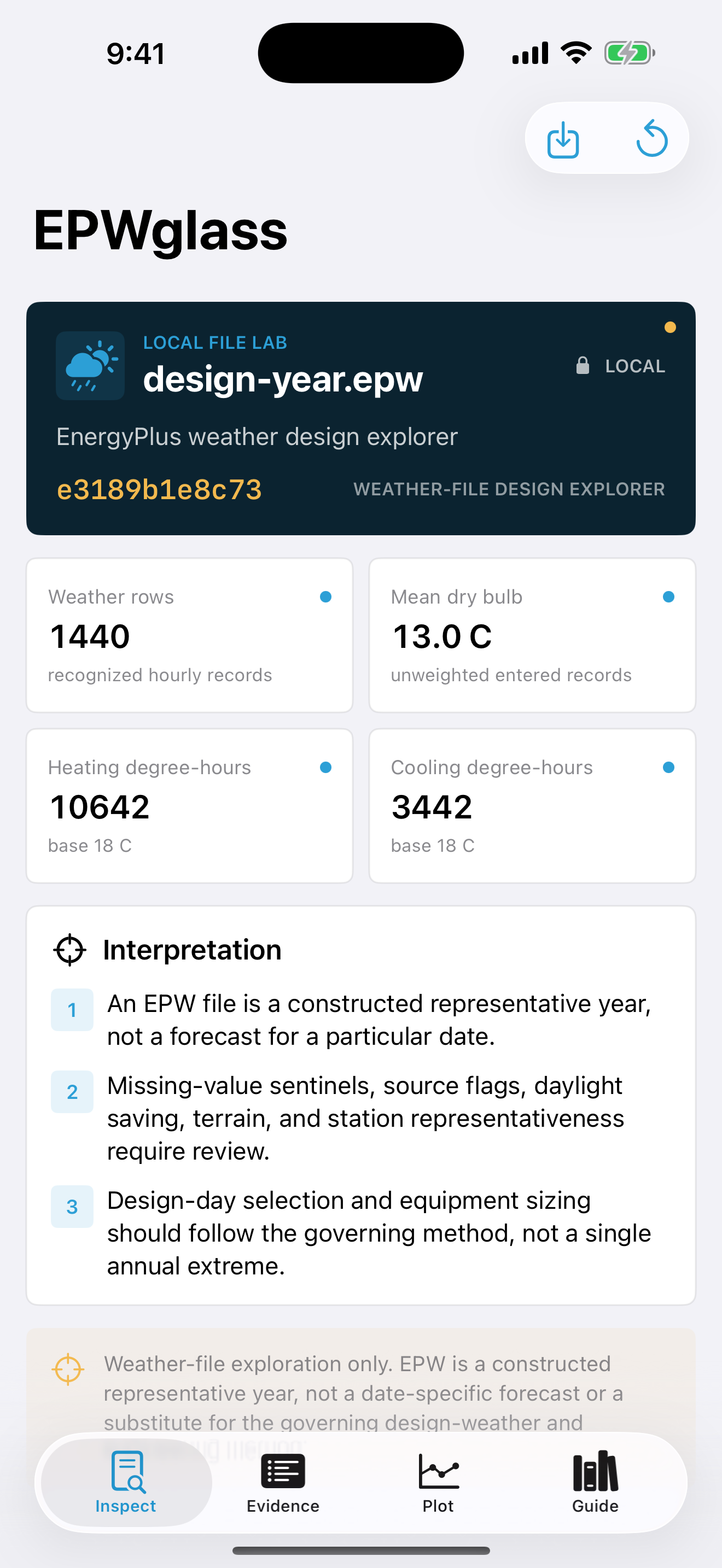Tap the blue dot on Weather rows card
This screenshot has height=1568, width=722.
pyautogui.click(x=325, y=597)
